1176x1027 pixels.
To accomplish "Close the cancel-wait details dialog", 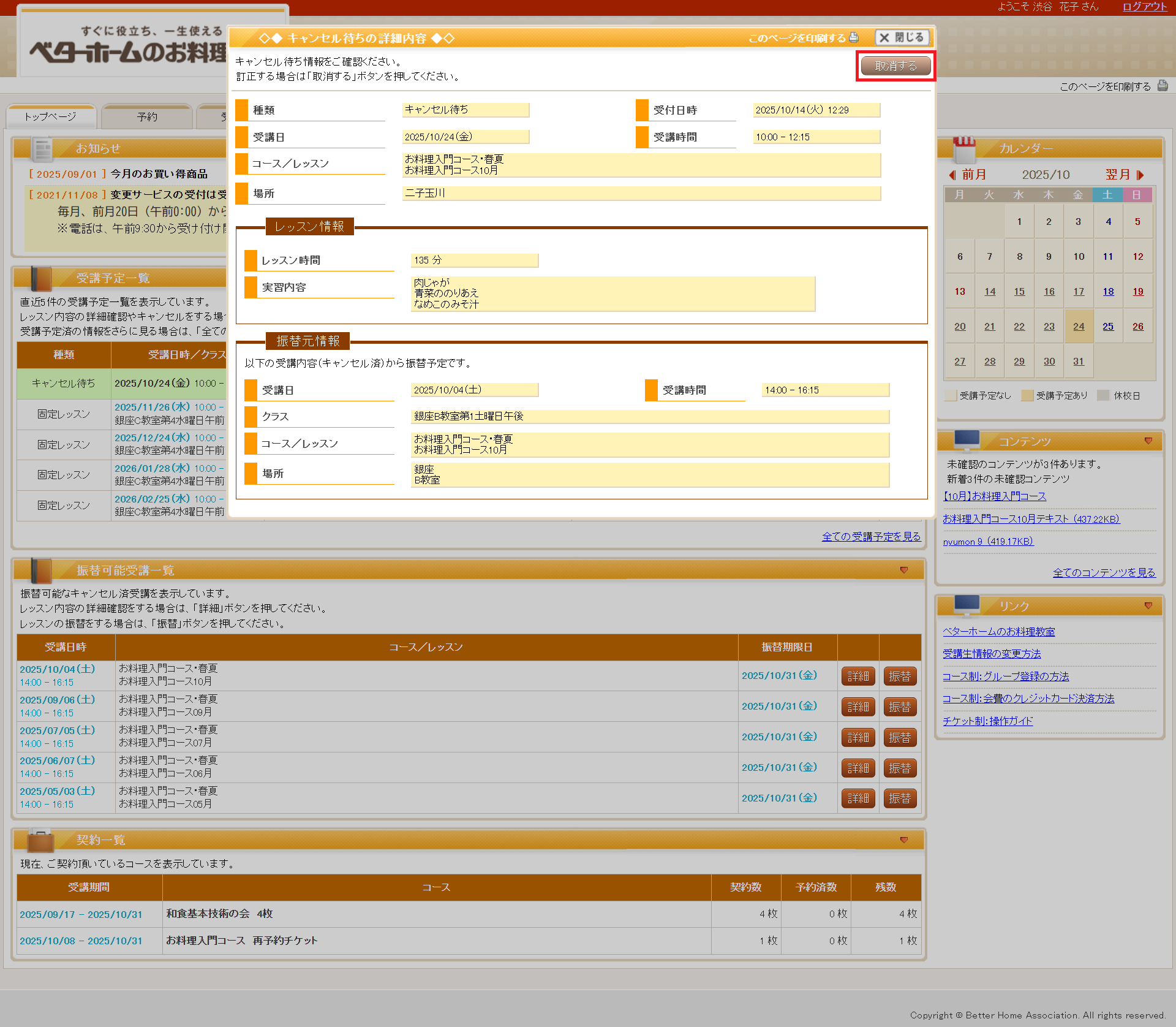I will click(x=902, y=37).
